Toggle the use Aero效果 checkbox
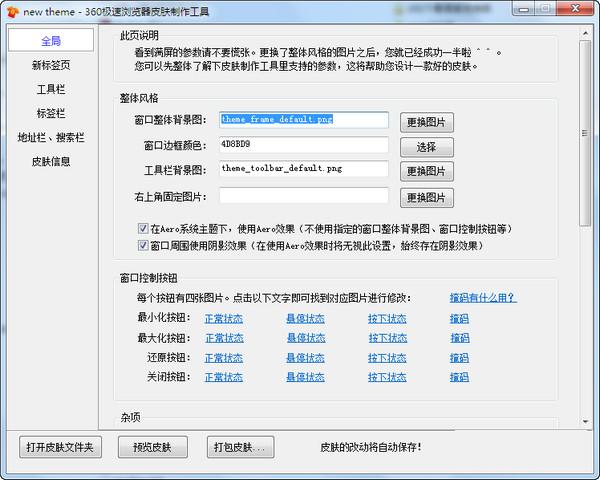Viewport: 600px width, 480px height. click(x=143, y=229)
